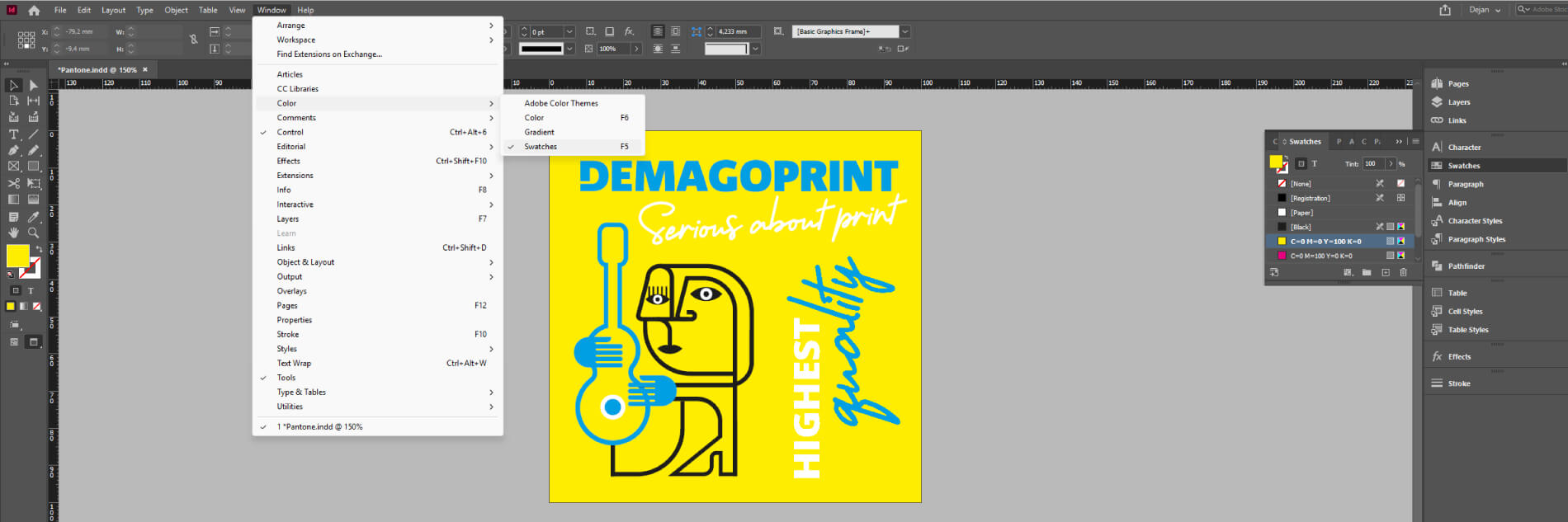This screenshot has width=1568, height=522.
Task: Open the Character panel
Action: (x=1464, y=148)
